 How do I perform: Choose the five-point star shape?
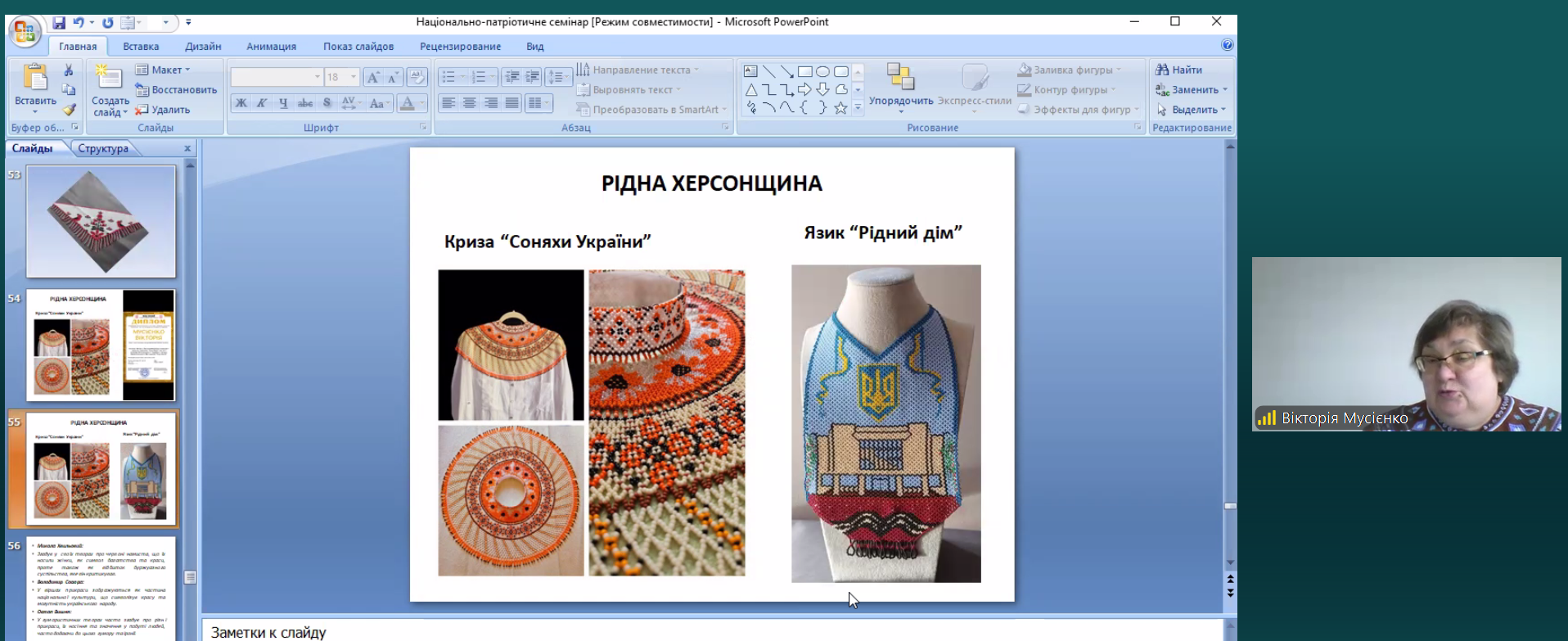coord(840,108)
